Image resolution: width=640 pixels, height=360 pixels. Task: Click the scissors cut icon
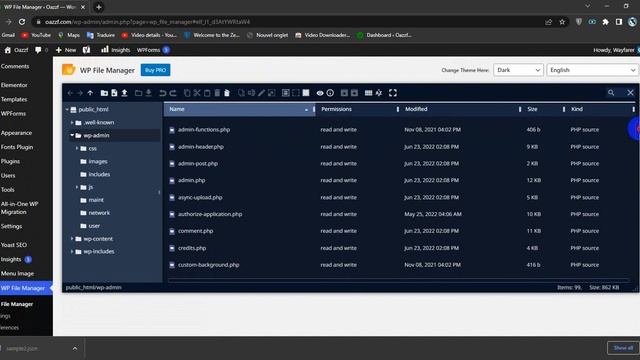[x=197, y=93]
